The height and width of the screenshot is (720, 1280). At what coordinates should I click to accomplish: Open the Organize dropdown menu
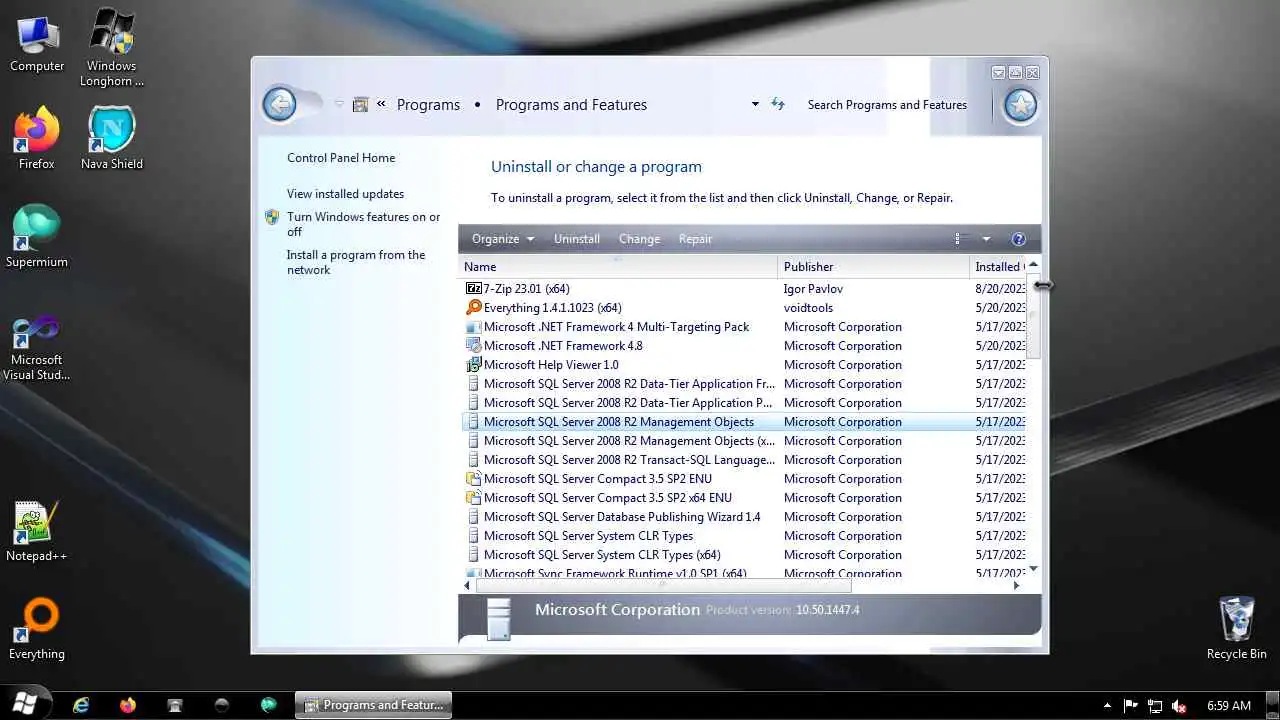(x=503, y=239)
